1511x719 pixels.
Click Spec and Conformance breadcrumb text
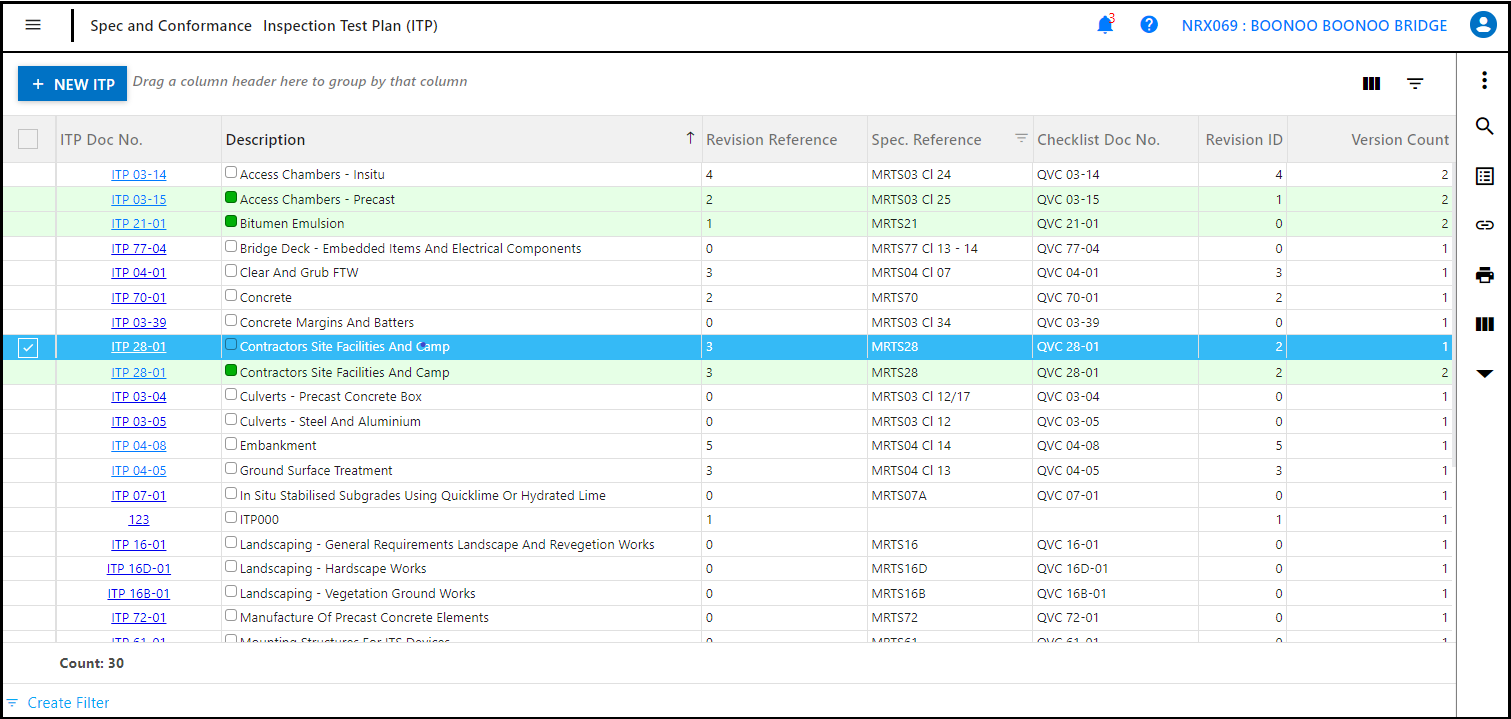(171, 26)
